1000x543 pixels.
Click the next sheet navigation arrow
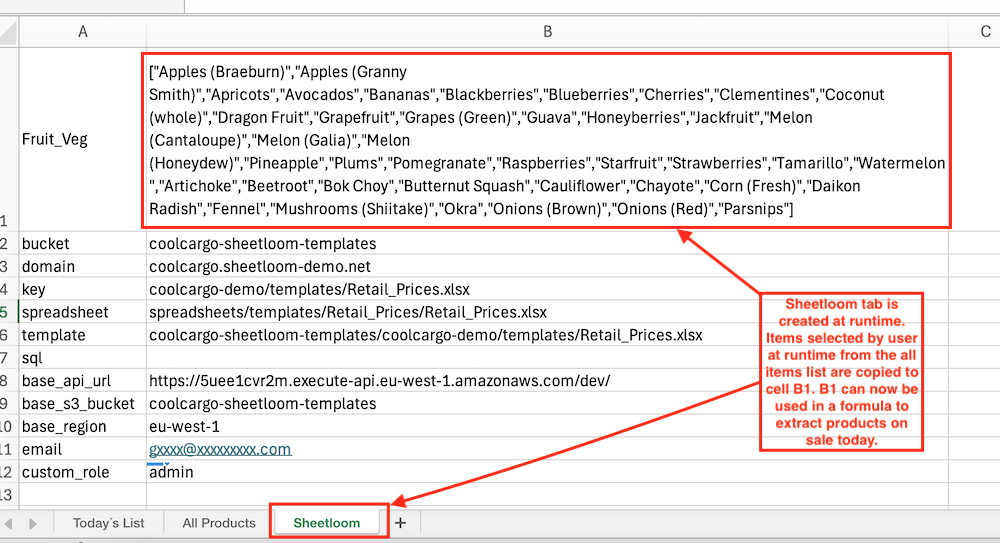[32, 523]
